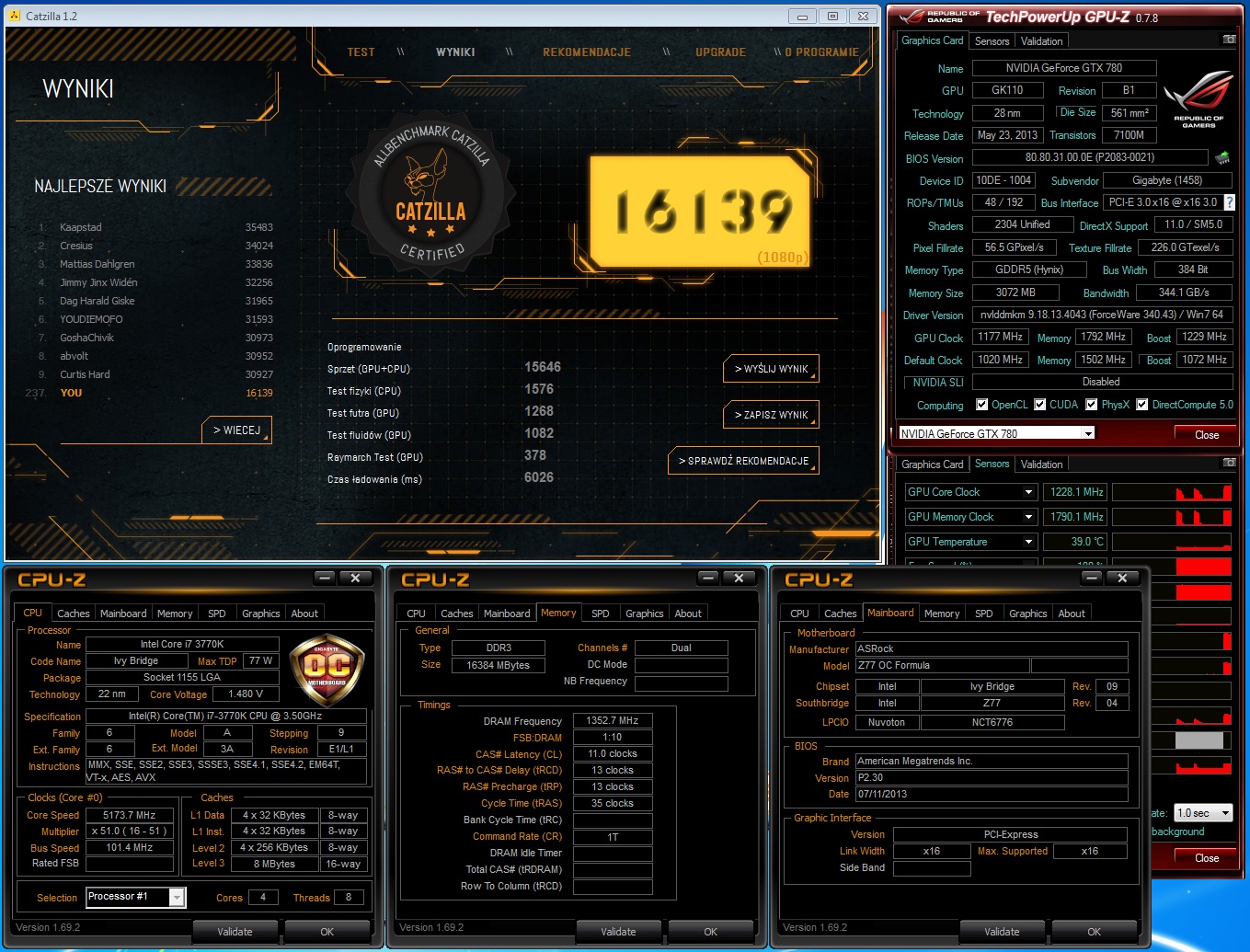The height and width of the screenshot is (952, 1250).
Task: Minimize the CPU-Z Memory window
Action: coord(708,578)
